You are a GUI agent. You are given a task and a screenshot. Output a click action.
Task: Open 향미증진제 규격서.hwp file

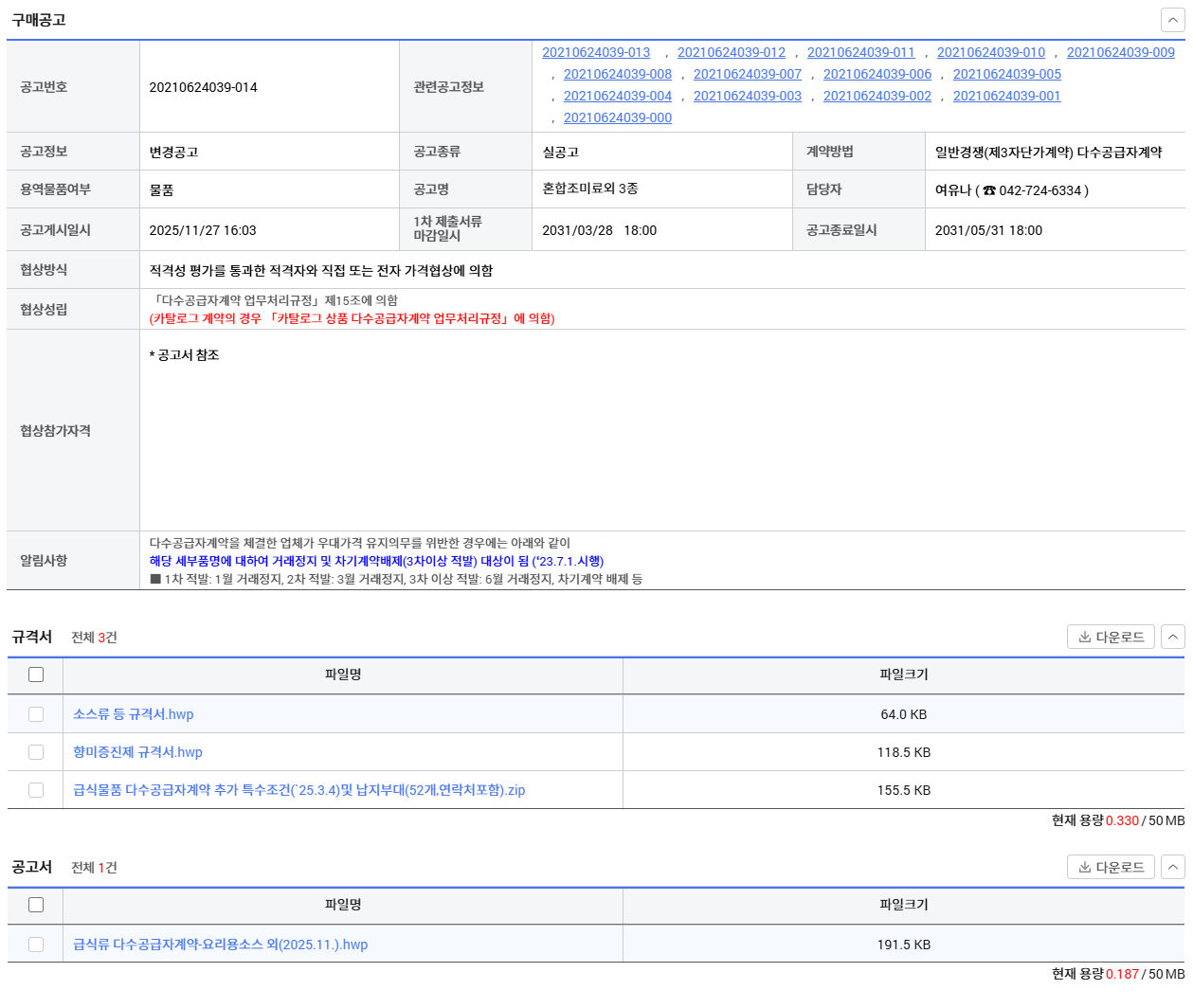138,752
